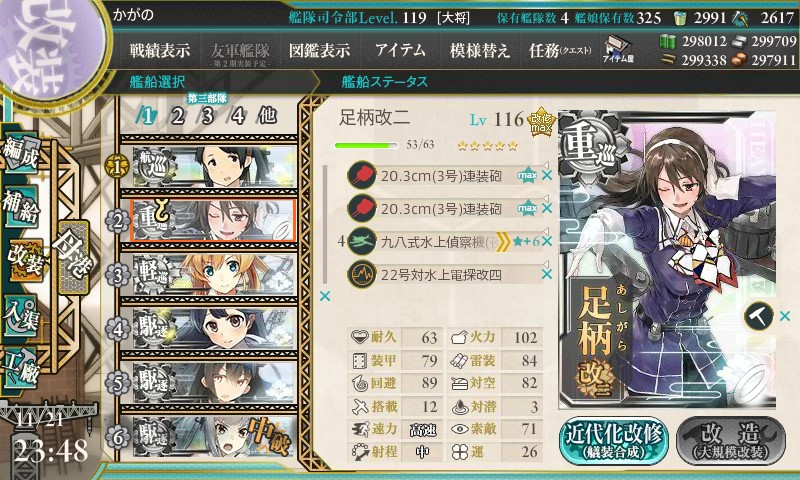Screen dimensions: 800x480
Task: Open the 図鑑表示 menu item
Action: click(x=319, y=50)
